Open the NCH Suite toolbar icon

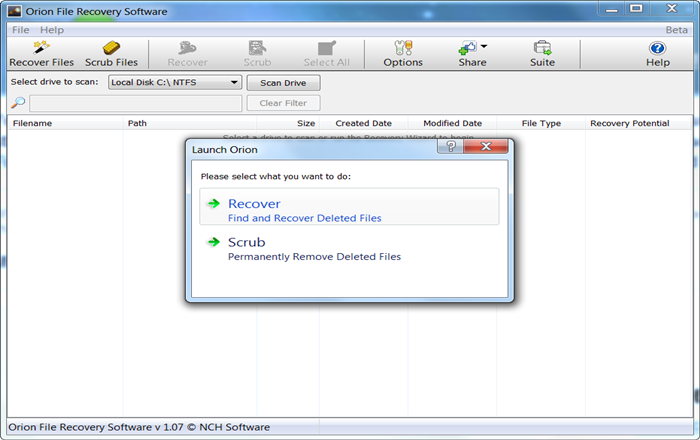click(x=542, y=54)
